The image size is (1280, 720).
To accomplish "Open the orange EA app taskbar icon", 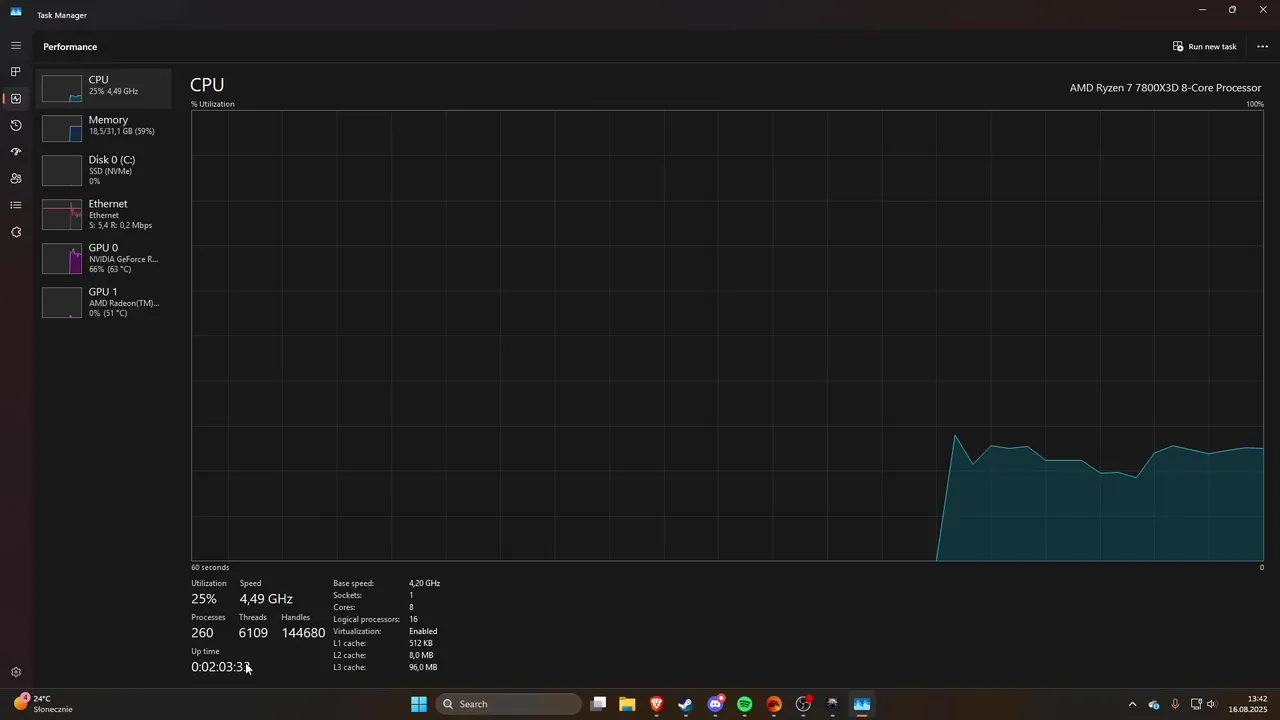I will 774,704.
